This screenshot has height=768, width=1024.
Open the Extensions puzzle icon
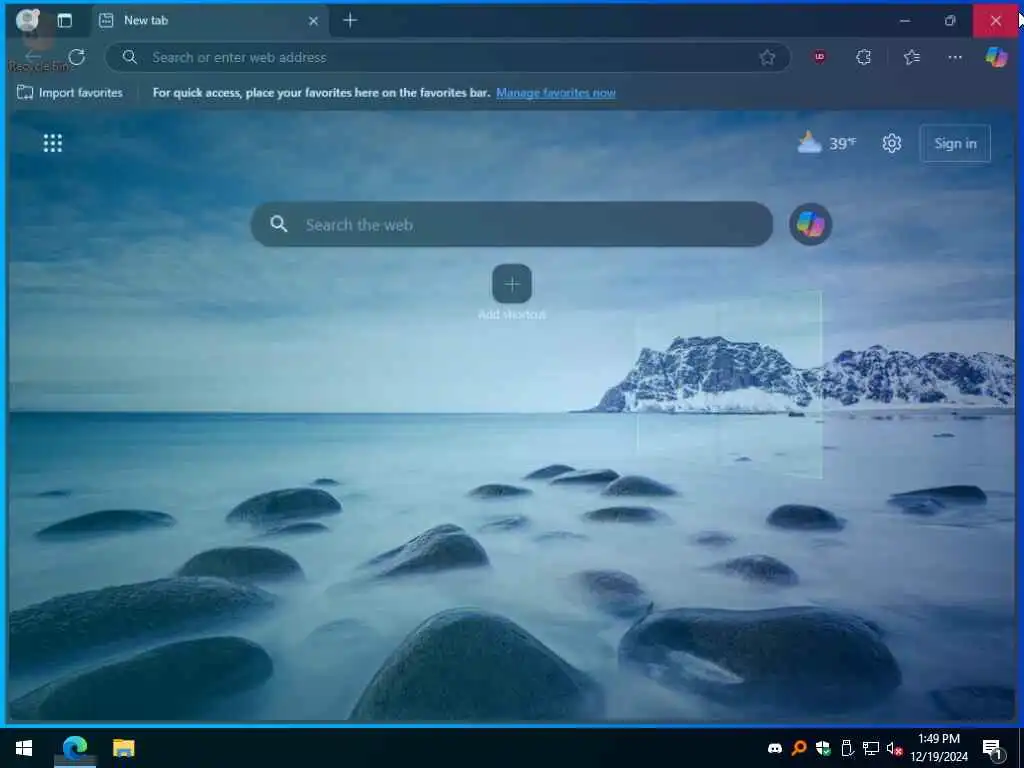pos(863,57)
